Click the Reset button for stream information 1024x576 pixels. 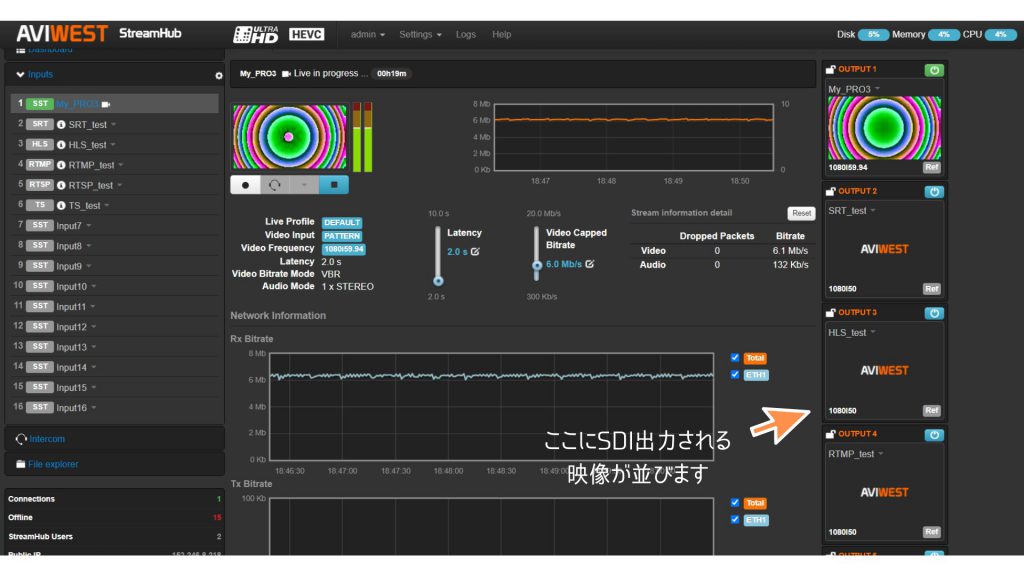[x=801, y=214]
